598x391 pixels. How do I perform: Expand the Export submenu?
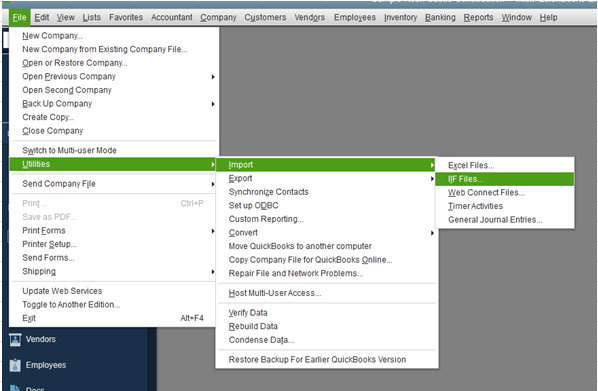click(327, 179)
